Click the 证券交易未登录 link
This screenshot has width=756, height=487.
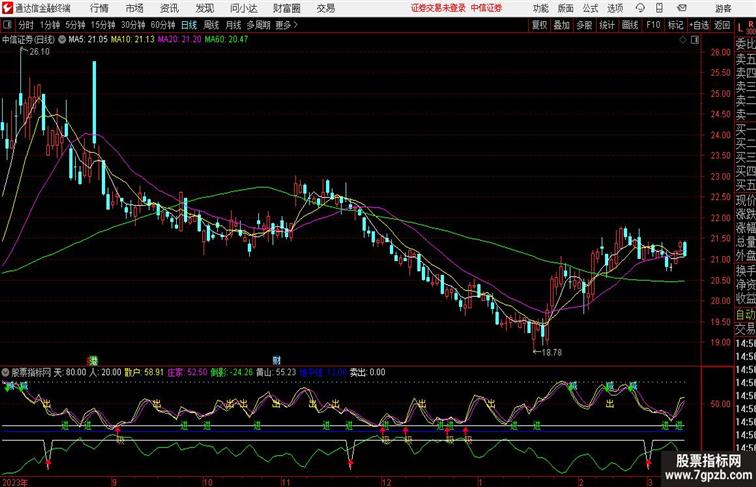coord(438,8)
